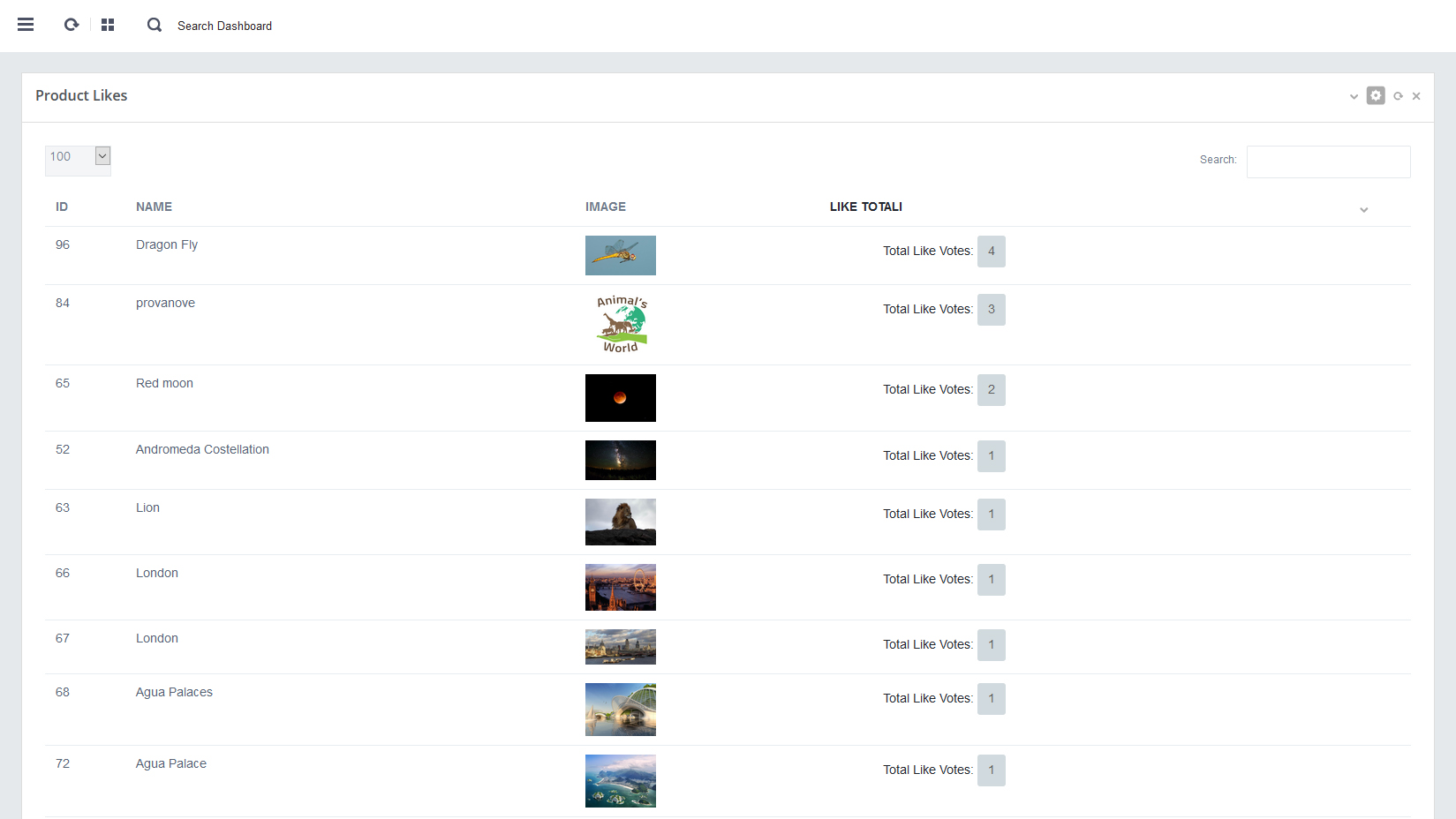The width and height of the screenshot is (1456, 819).
Task: Sort by LIKE TOTALI column header
Action: tap(865, 207)
